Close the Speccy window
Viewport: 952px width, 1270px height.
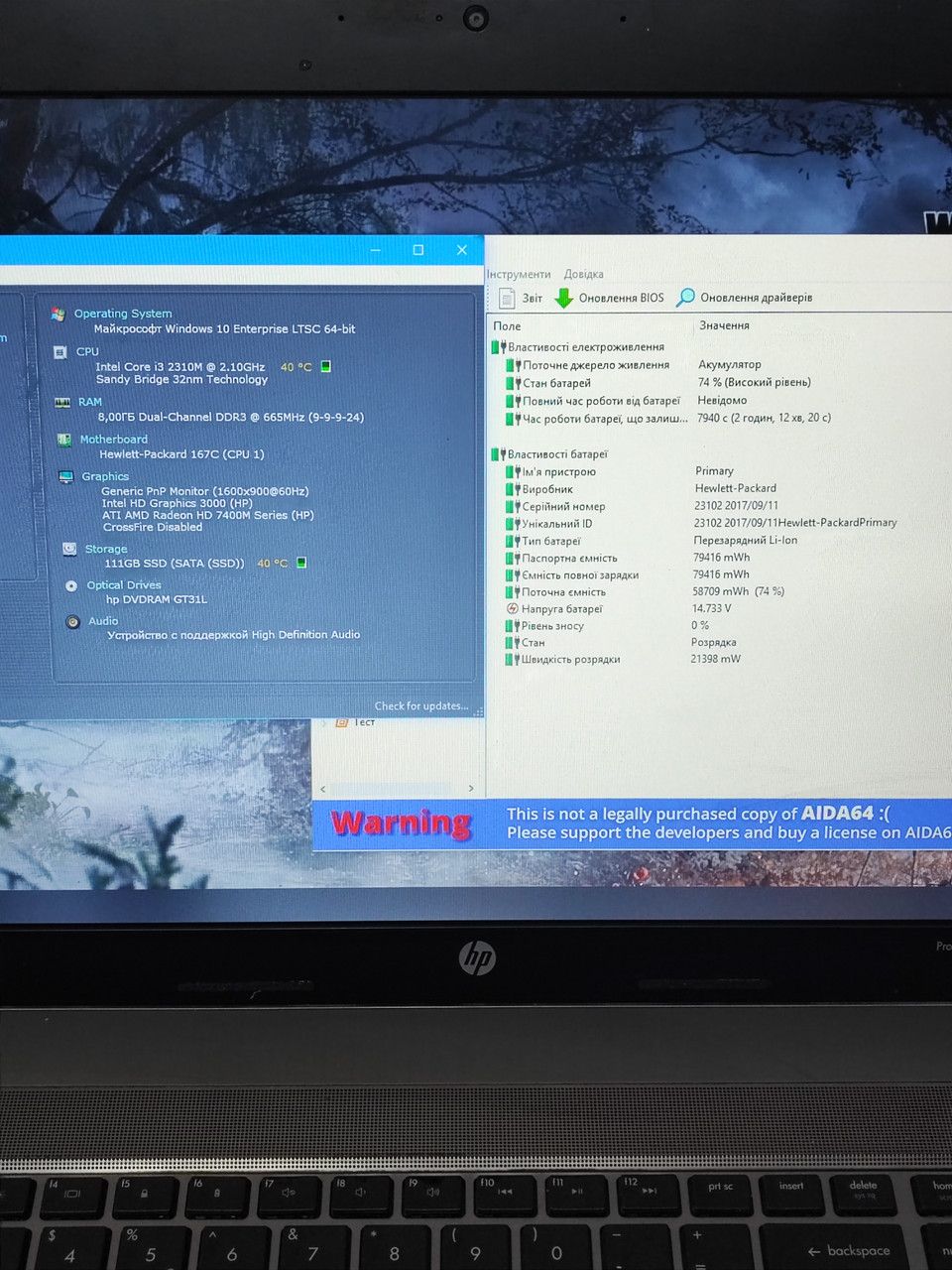(462, 250)
